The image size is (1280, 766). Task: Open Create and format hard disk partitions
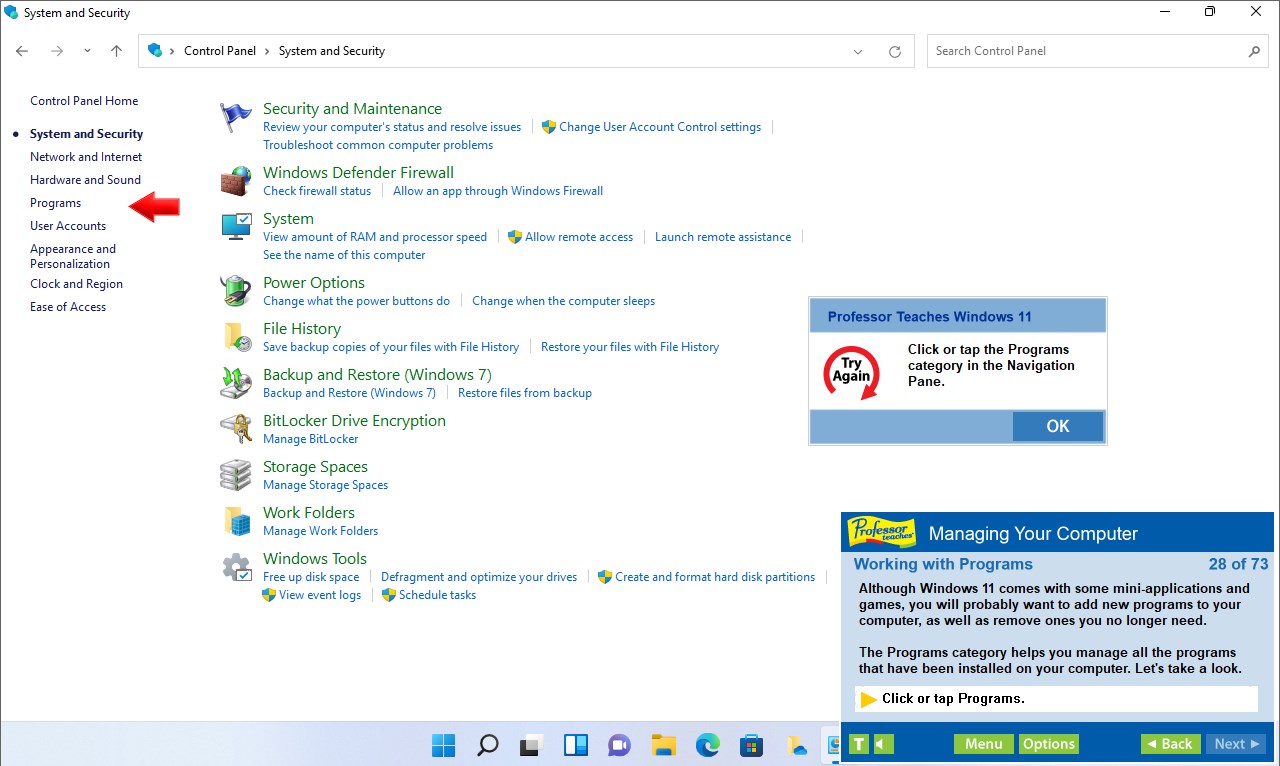point(715,577)
